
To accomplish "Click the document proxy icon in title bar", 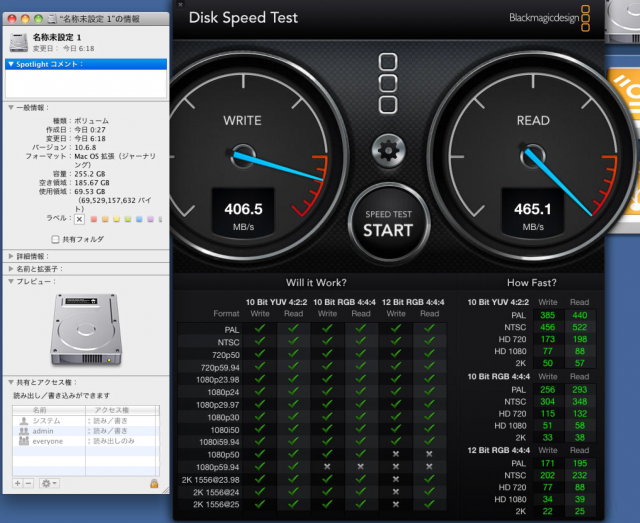I will (52, 19).
